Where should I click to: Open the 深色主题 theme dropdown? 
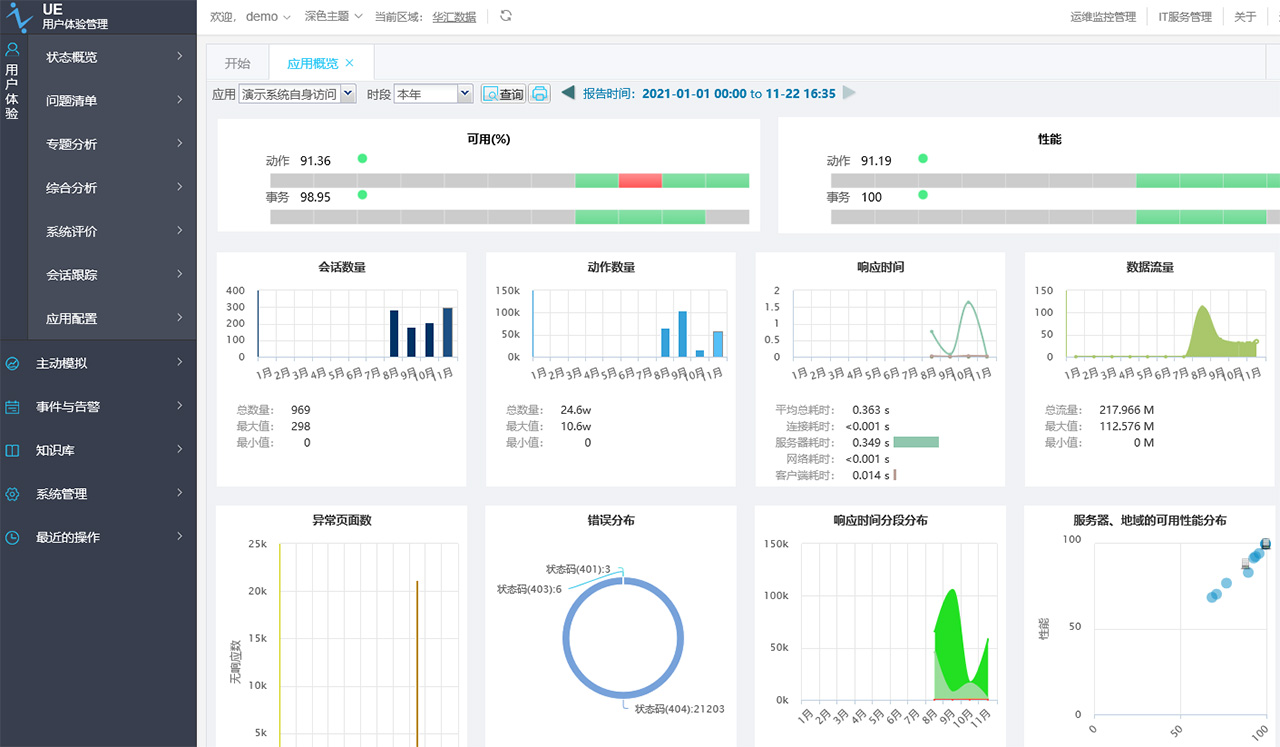coord(333,17)
